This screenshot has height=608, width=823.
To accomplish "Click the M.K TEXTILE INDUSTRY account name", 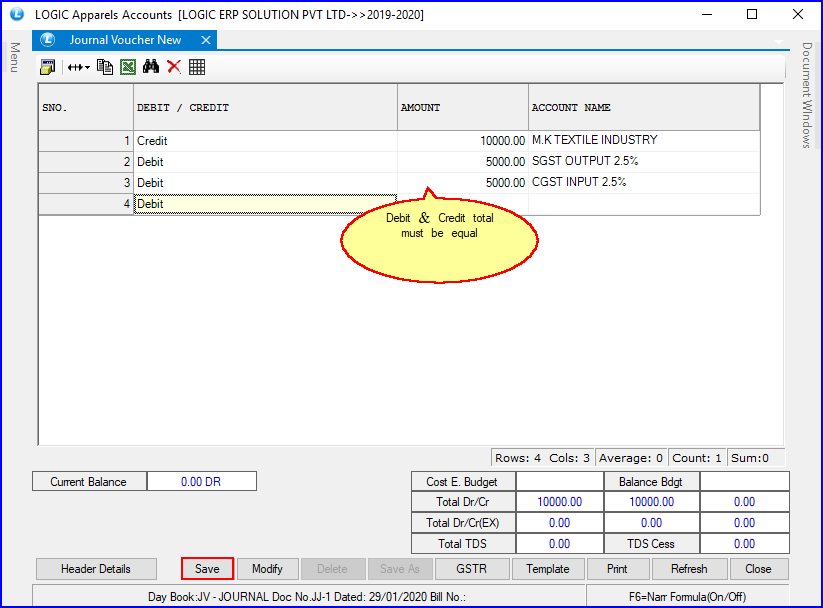I will 644,141.
